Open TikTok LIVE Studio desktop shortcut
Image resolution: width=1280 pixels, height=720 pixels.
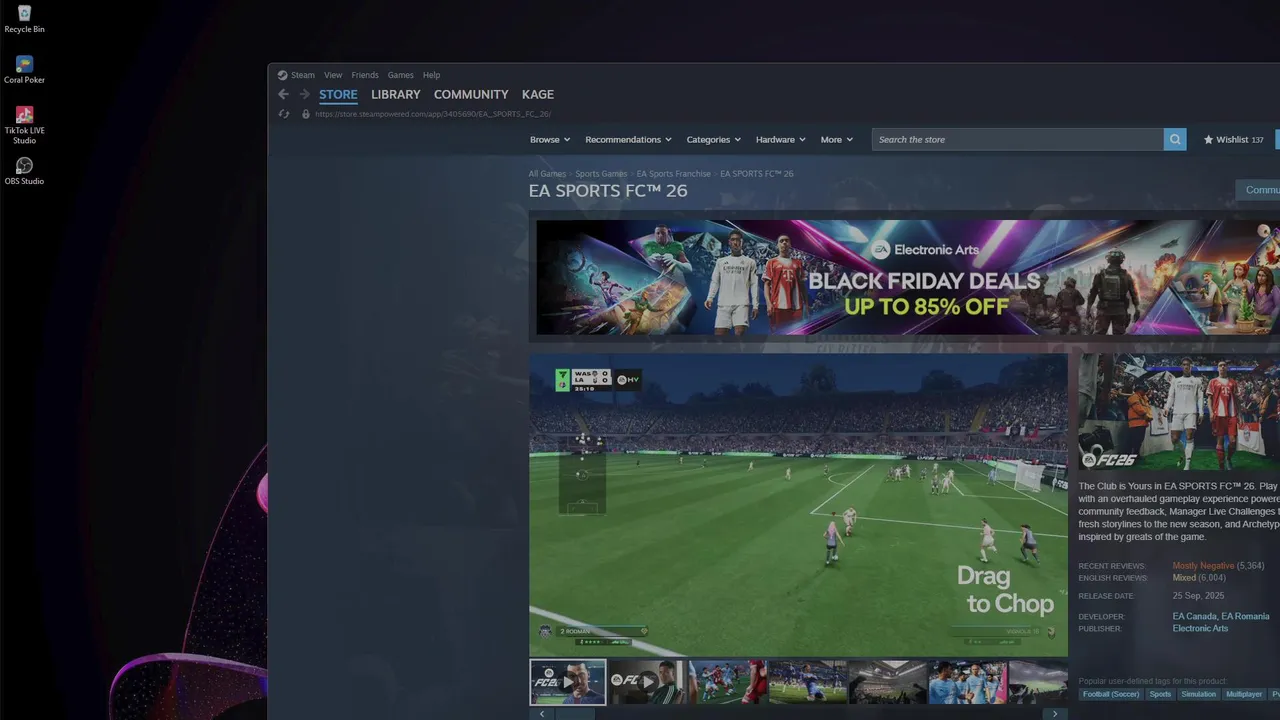[x=24, y=125]
